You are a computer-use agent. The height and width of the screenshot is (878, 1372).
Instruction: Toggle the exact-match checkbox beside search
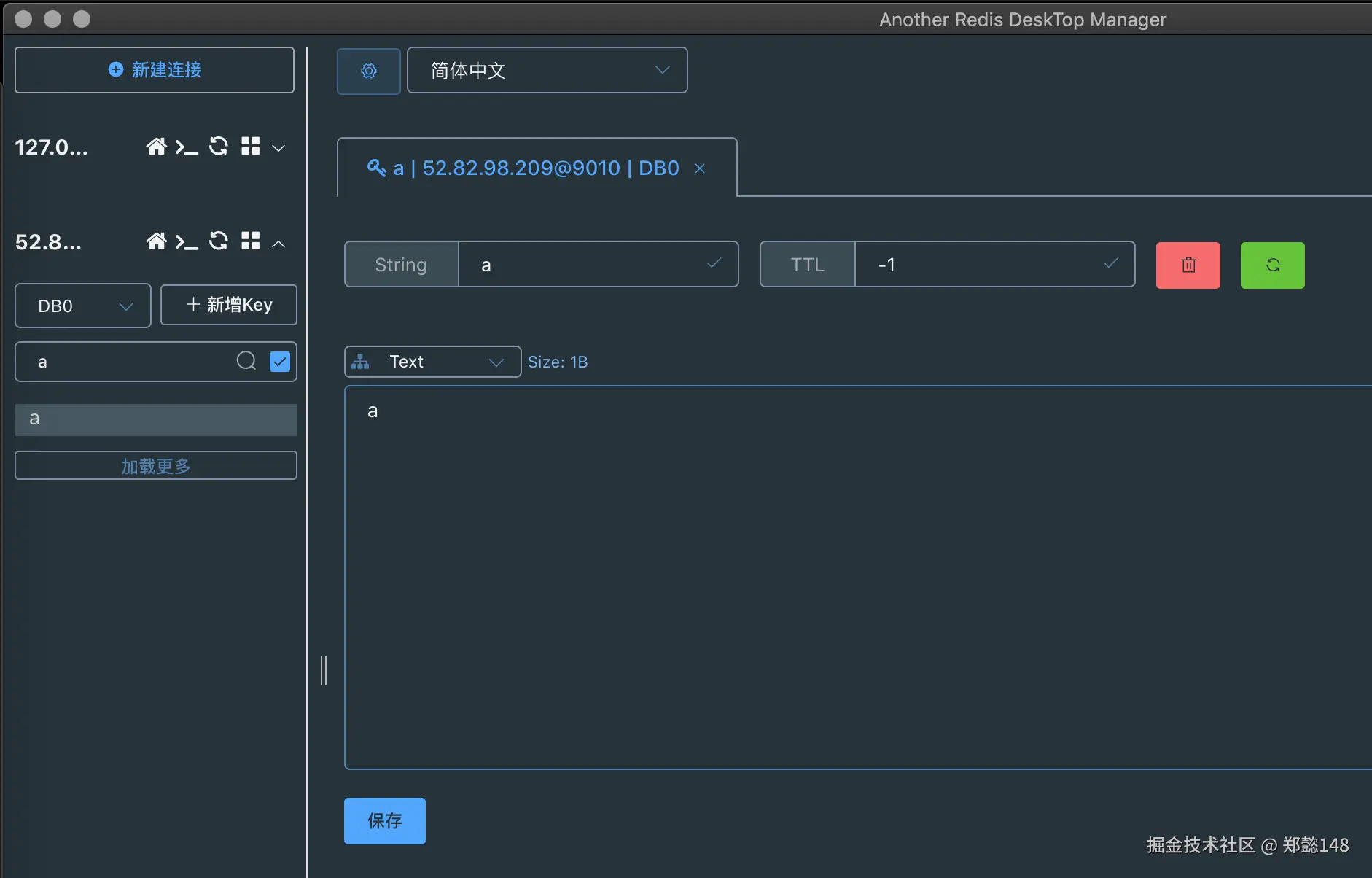(x=280, y=362)
